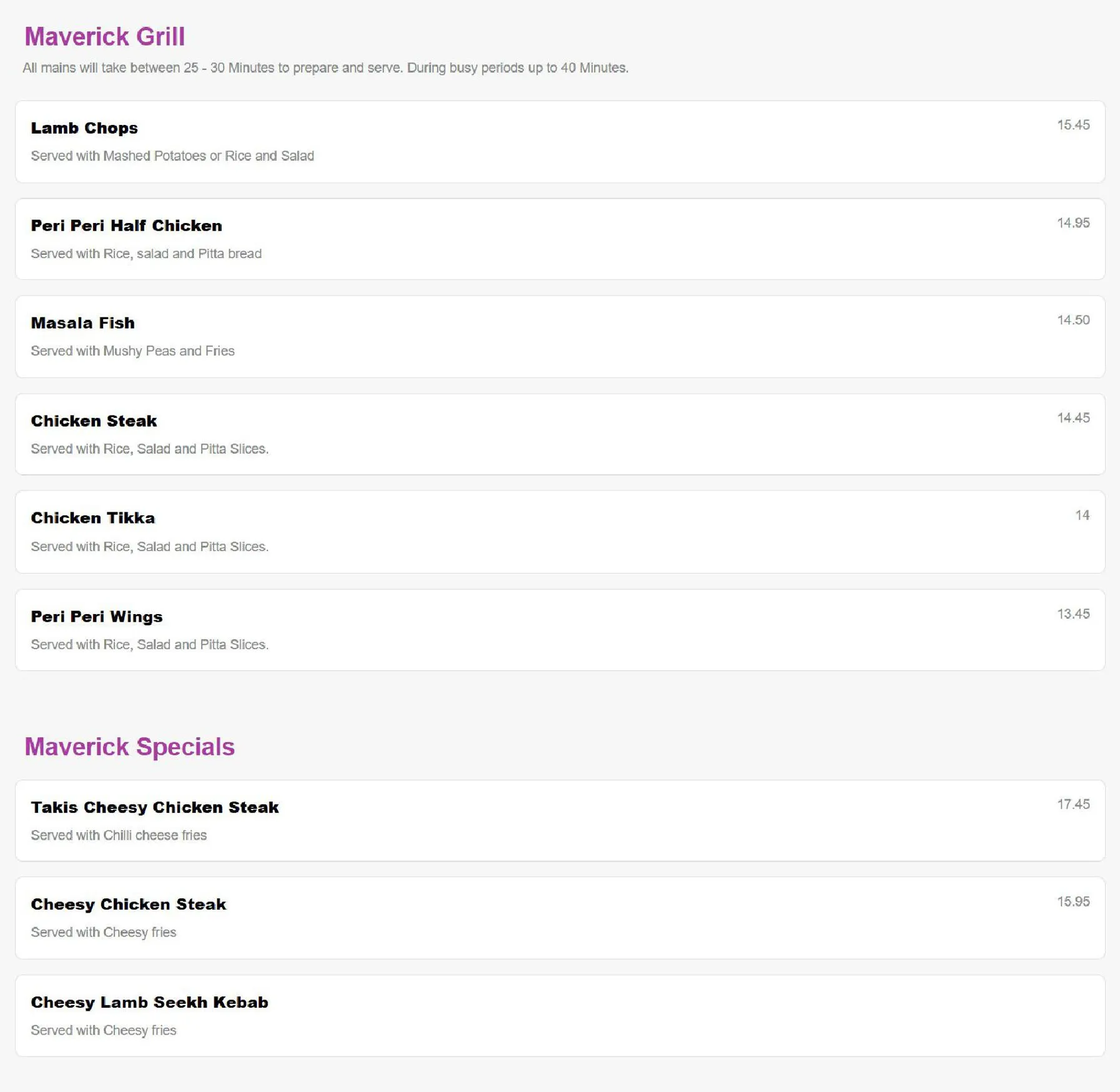Click 'Served with Chilli cheese fries' description
Screen dimensions: 1120x1092
[119, 835]
